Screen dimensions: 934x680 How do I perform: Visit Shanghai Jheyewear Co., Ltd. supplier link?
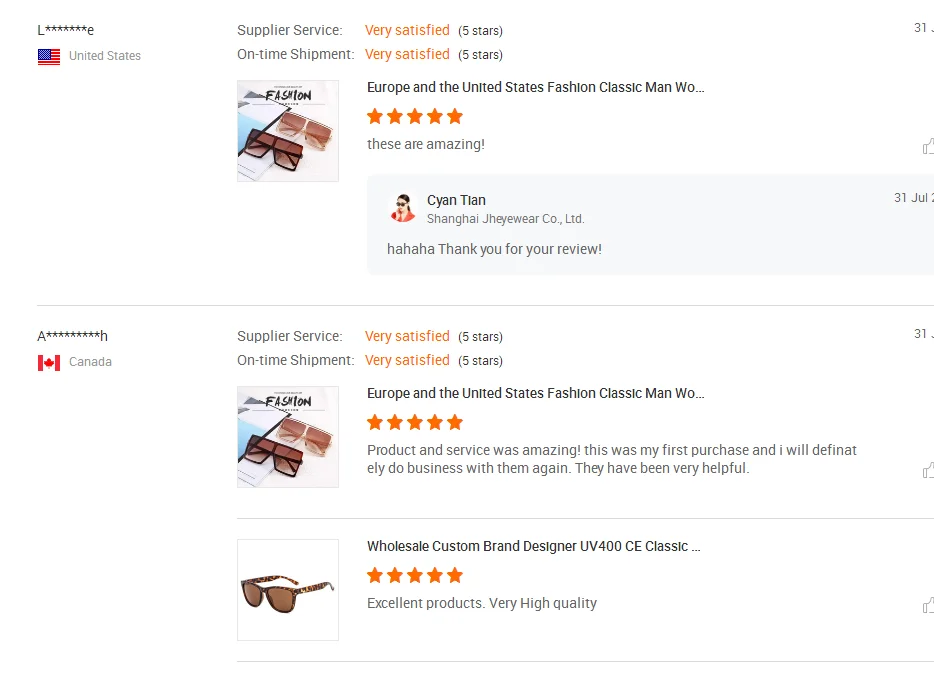[x=505, y=219]
